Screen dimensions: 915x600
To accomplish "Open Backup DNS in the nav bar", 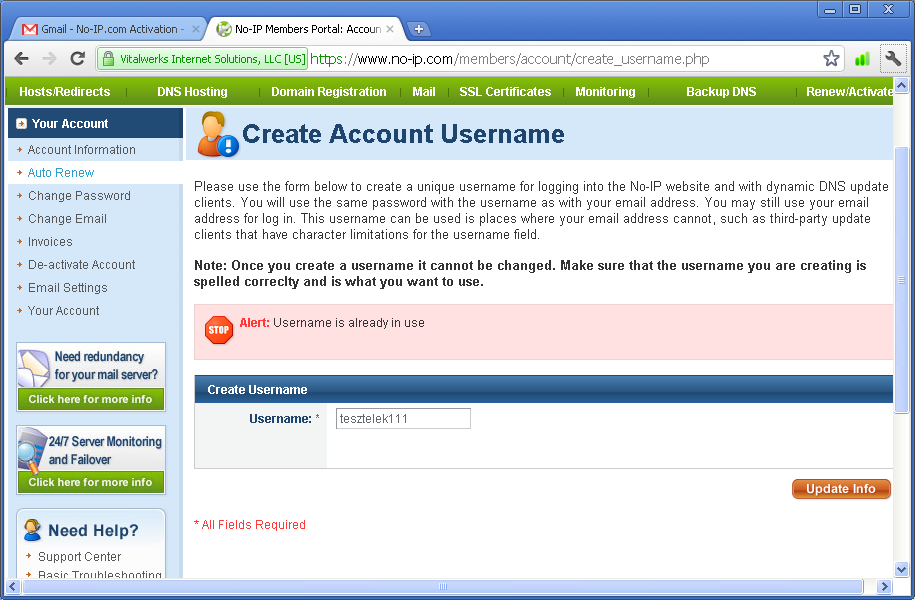I will 721,92.
